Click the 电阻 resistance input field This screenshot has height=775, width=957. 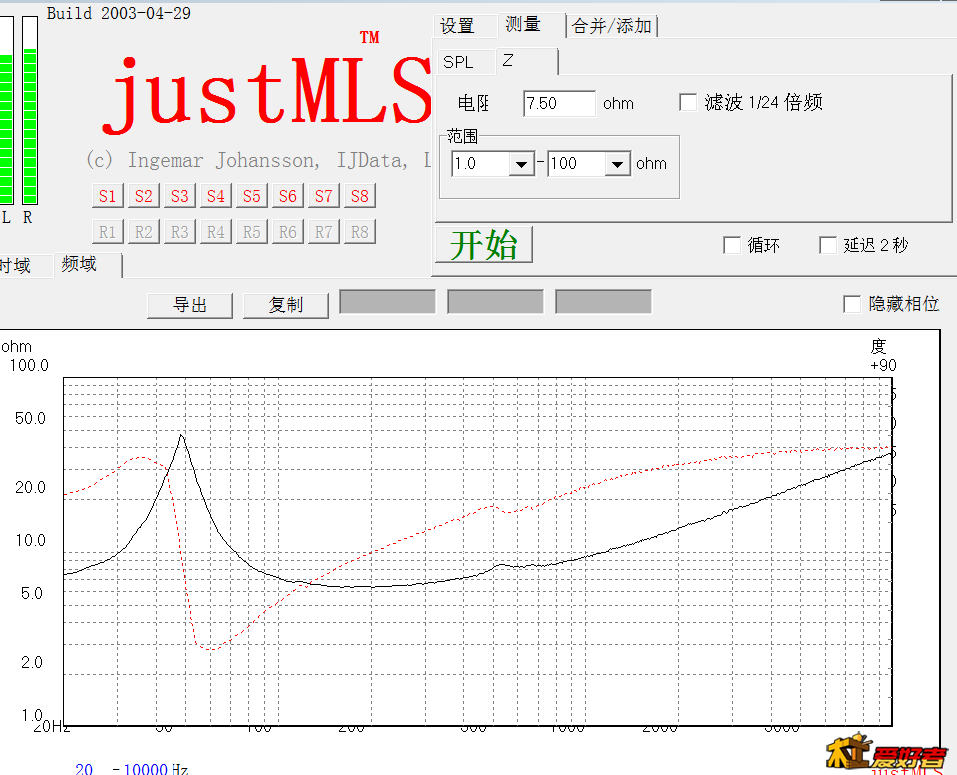coord(558,103)
